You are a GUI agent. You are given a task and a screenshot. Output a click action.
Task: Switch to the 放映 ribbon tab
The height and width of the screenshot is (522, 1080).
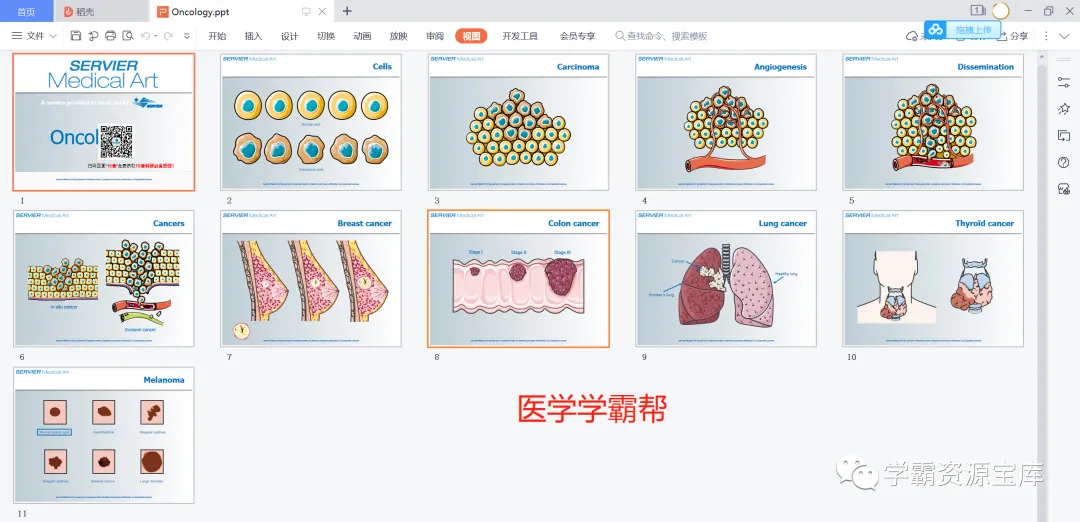pos(398,36)
